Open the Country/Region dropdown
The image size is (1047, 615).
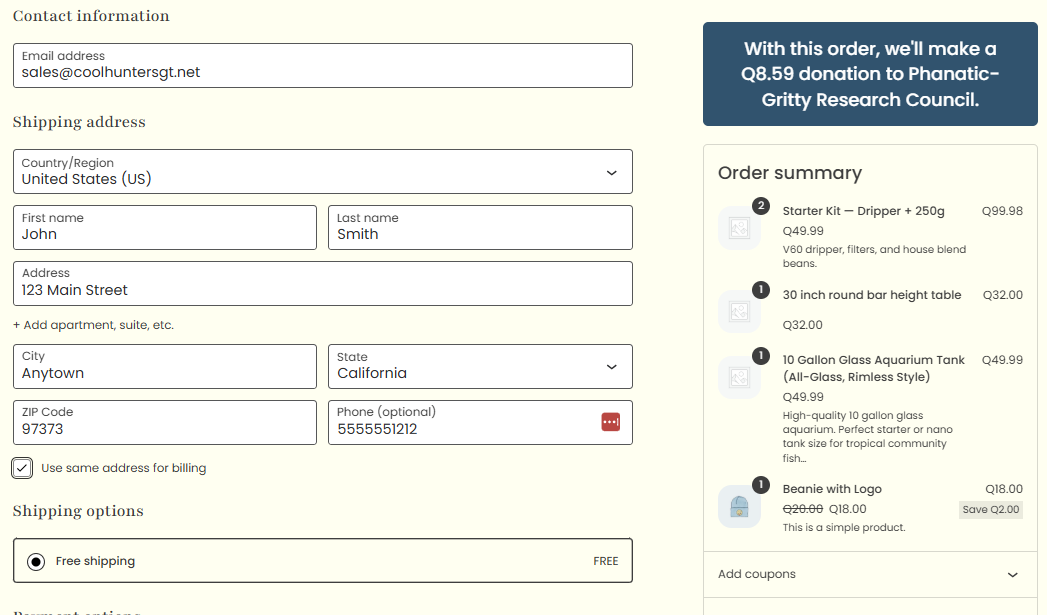click(323, 172)
